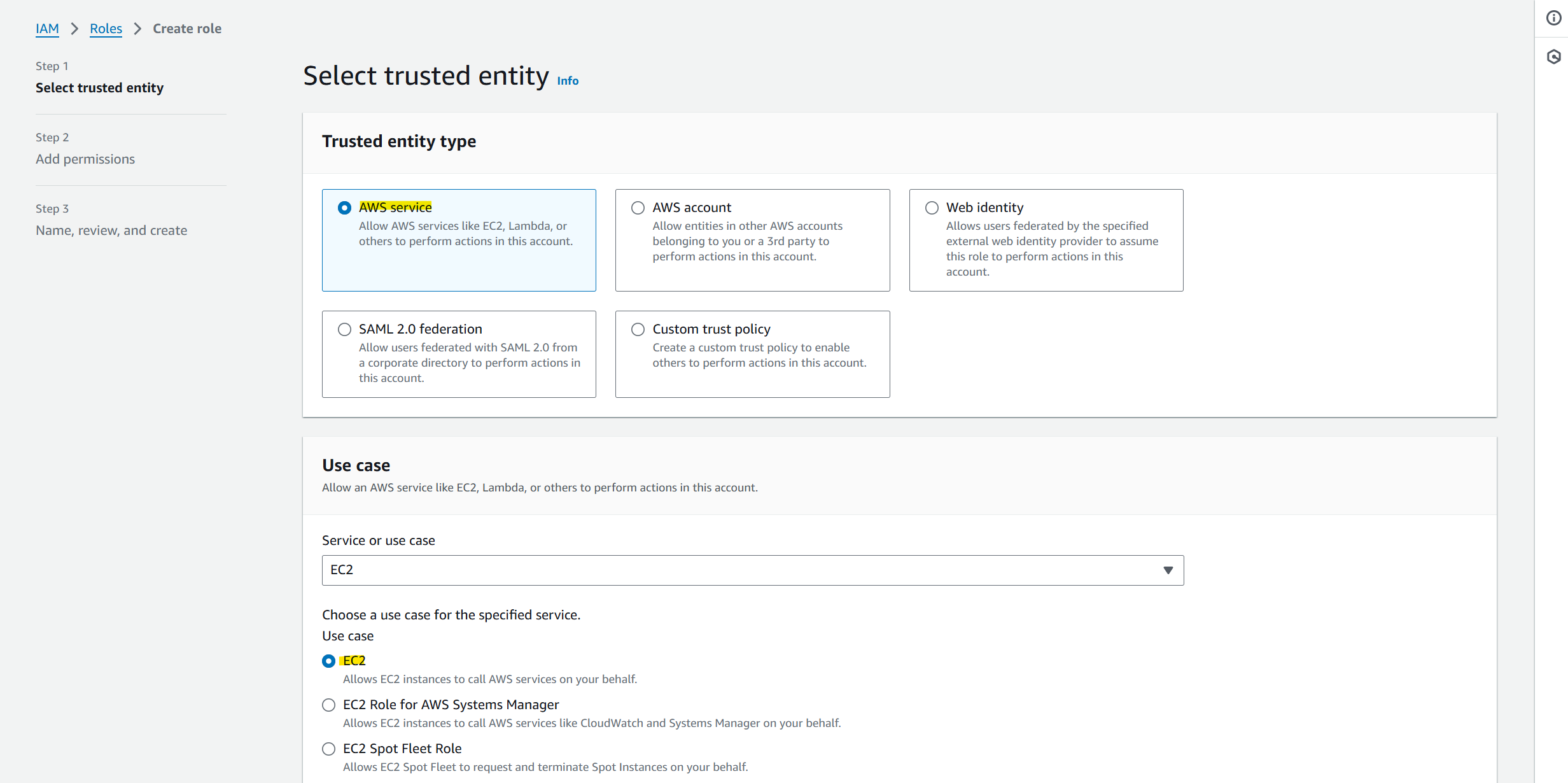Click the Trusted entity type heading
The height and width of the screenshot is (783, 1568).
[x=399, y=141]
